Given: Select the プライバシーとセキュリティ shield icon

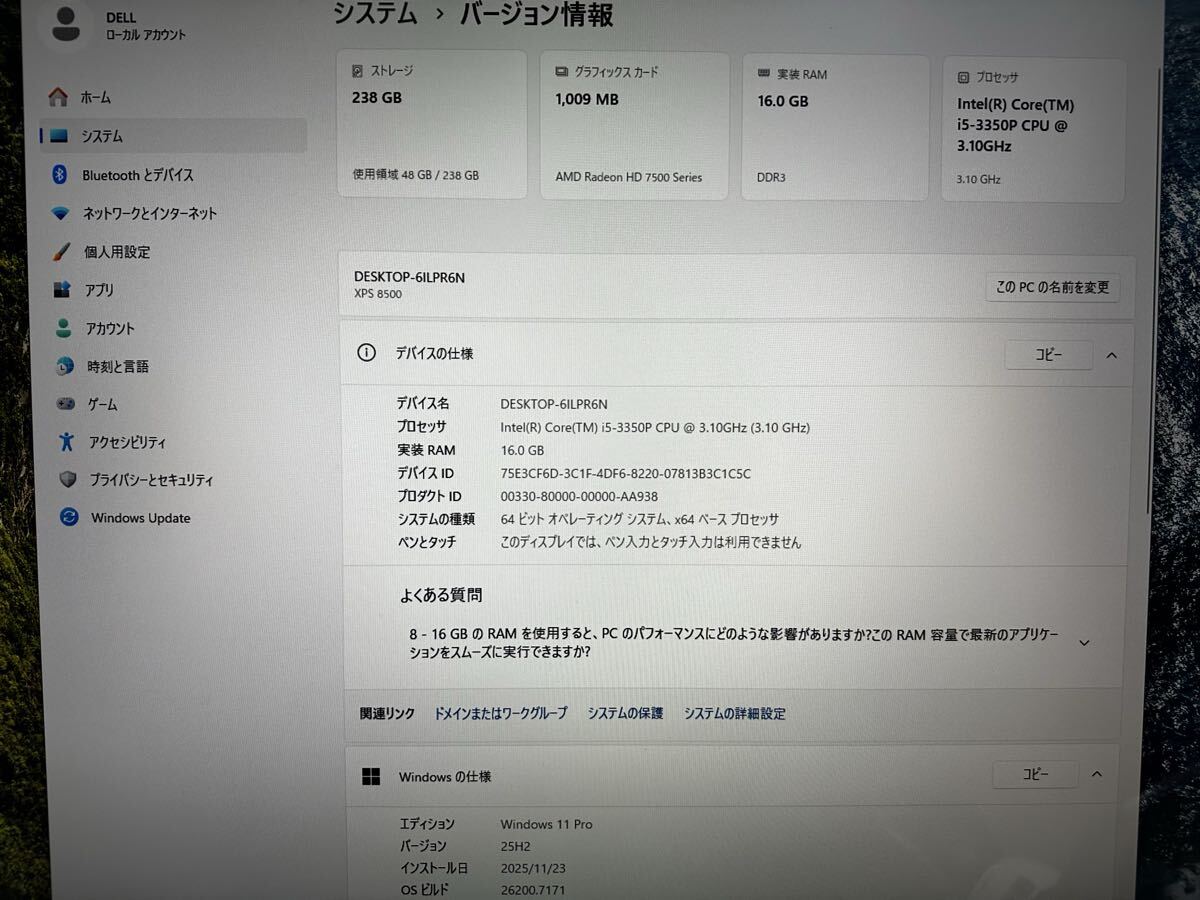Looking at the screenshot, I should (x=68, y=480).
